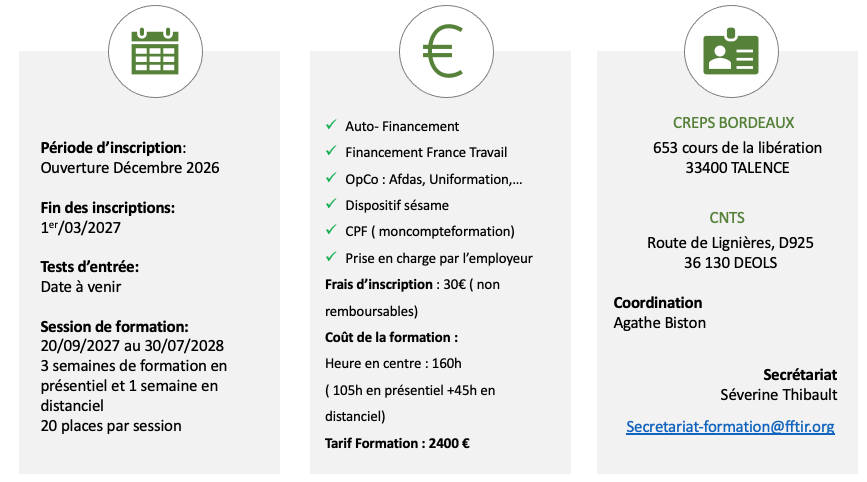This screenshot has width=867, height=482.
Task: Click the green euro symbol icon
Action: (x=443, y=51)
